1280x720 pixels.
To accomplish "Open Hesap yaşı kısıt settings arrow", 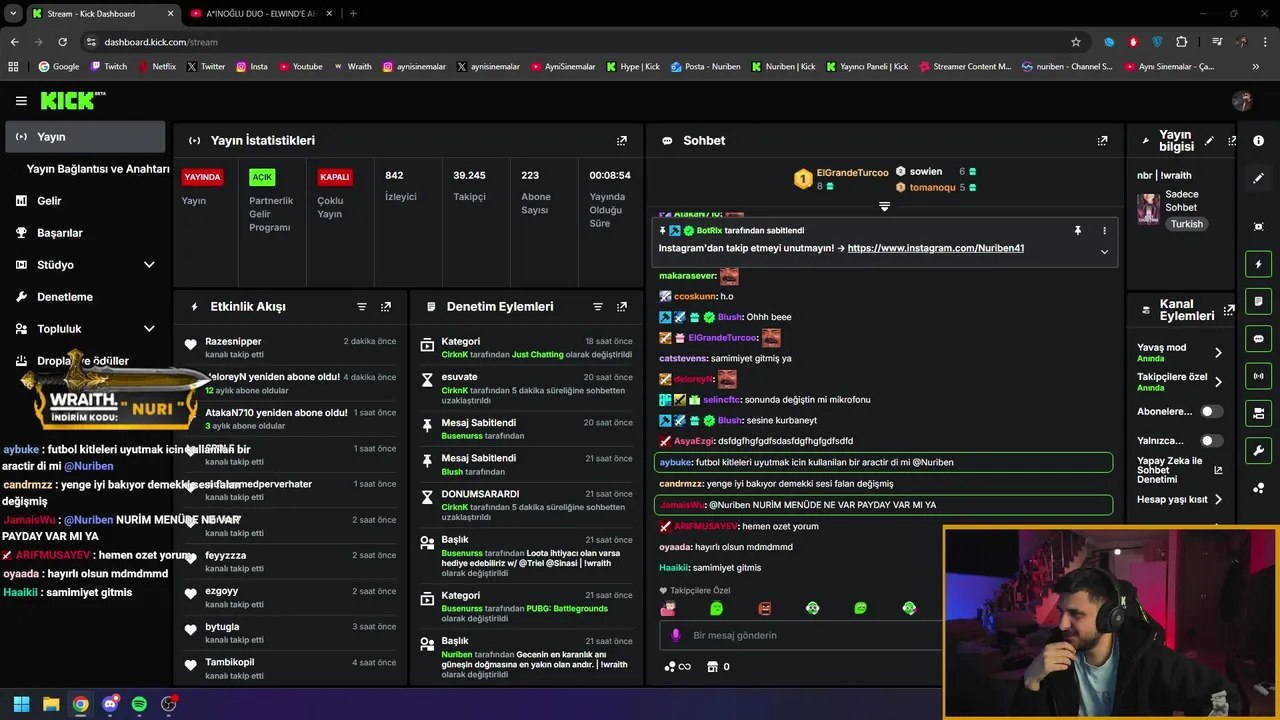I will (1218, 499).
